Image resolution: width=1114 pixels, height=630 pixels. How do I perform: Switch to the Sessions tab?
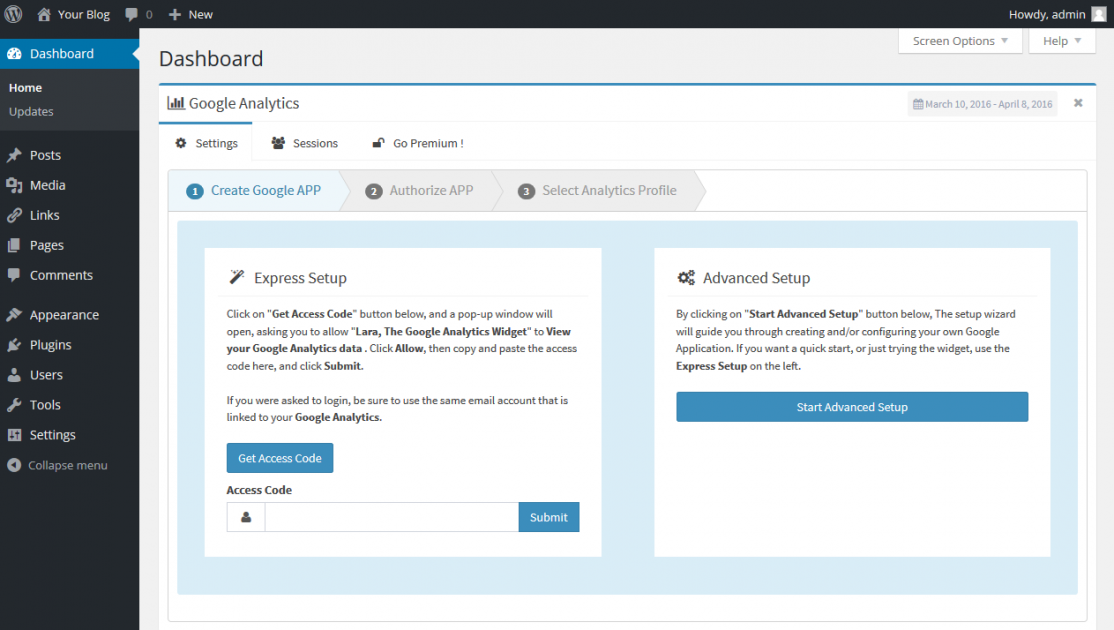[x=305, y=143]
